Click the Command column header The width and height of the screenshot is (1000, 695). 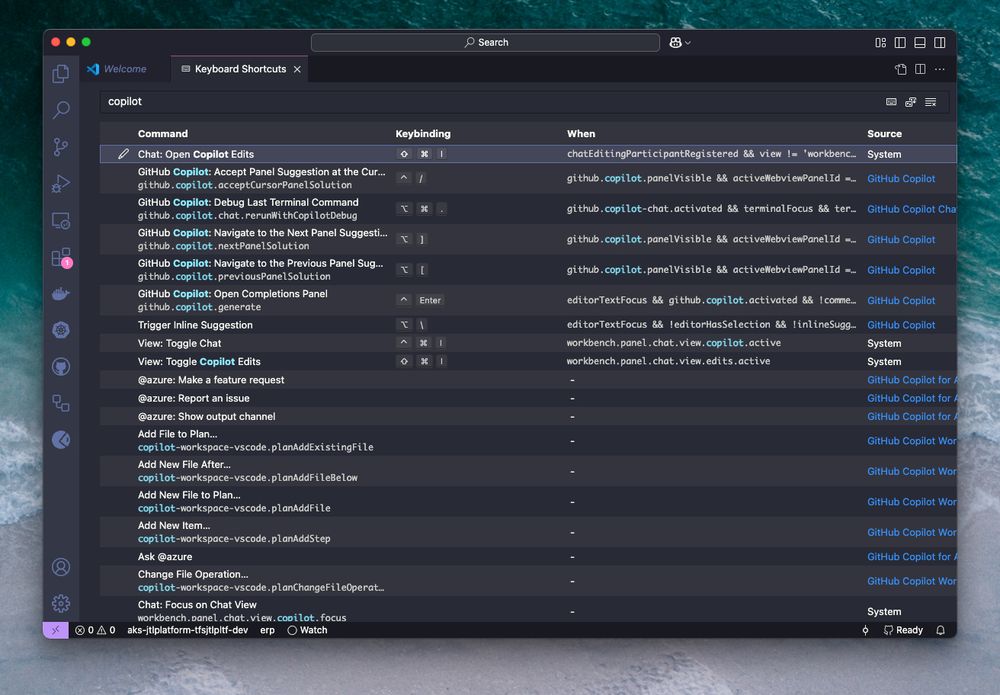pos(163,134)
